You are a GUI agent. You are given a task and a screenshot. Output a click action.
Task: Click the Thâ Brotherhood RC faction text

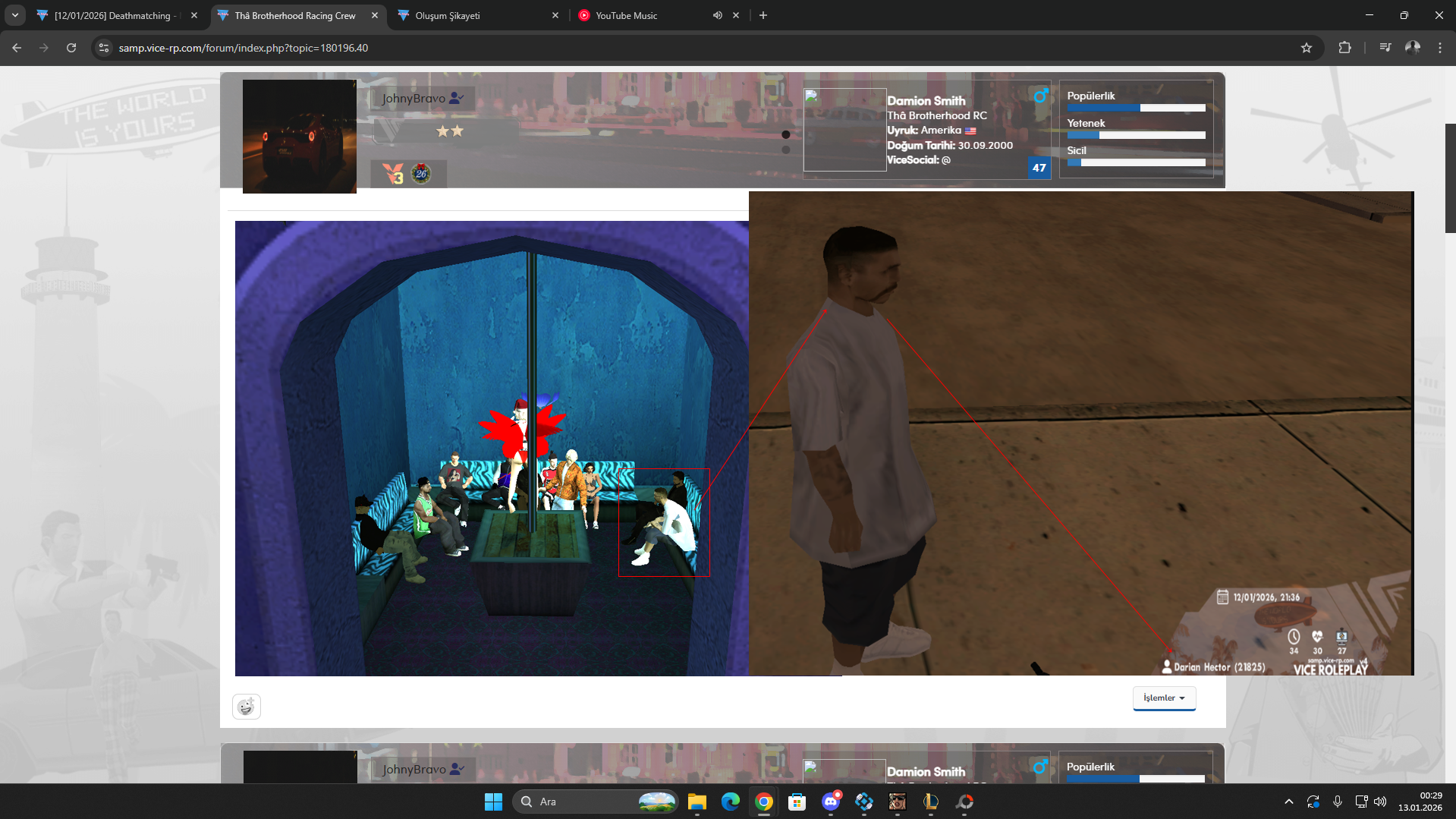pos(937,115)
